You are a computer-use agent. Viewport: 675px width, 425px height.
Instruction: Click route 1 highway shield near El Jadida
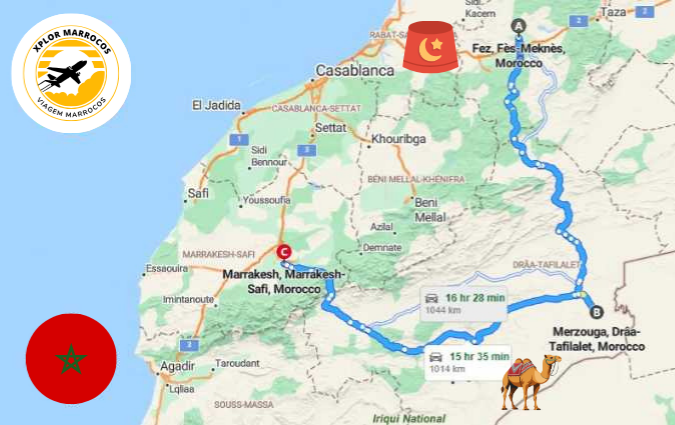239,140
